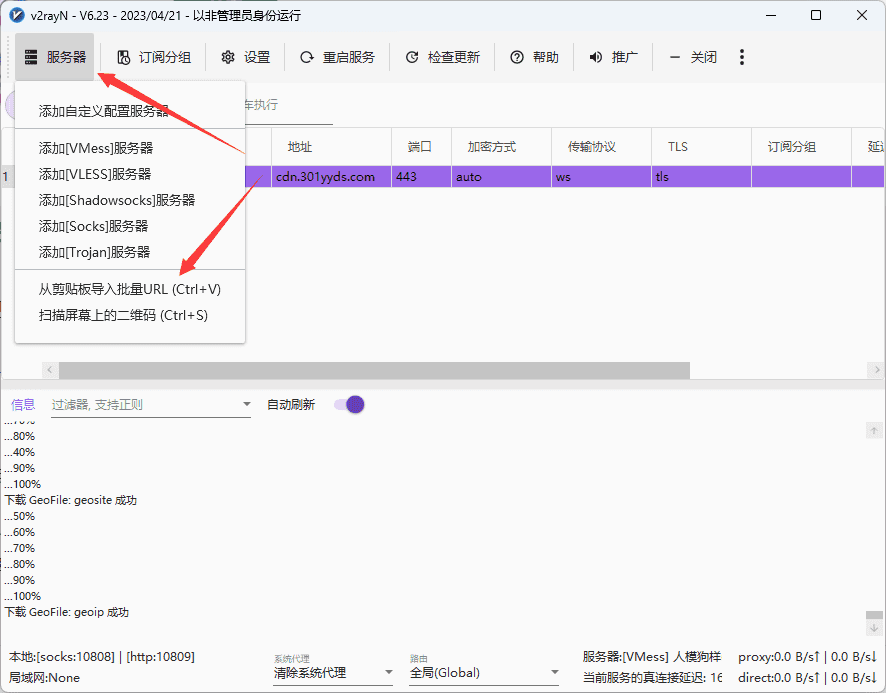The height and width of the screenshot is (693, 886).
Task: Toggle the 自动刷新 auto-refresh switch
Action: click(349, 405)
